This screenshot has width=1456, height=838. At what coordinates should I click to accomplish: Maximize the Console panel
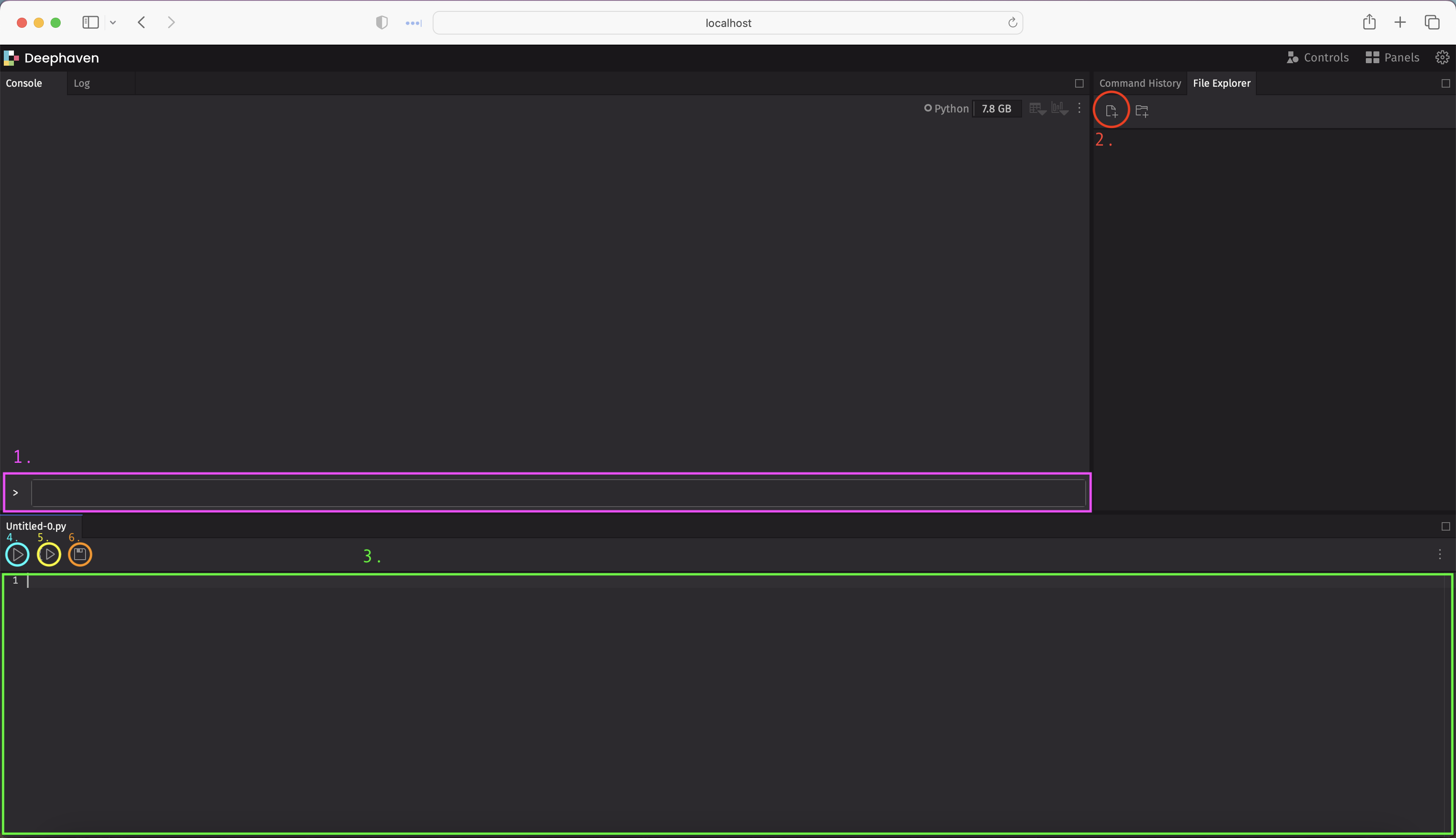pyautogui.click(x=1079, y=83)
